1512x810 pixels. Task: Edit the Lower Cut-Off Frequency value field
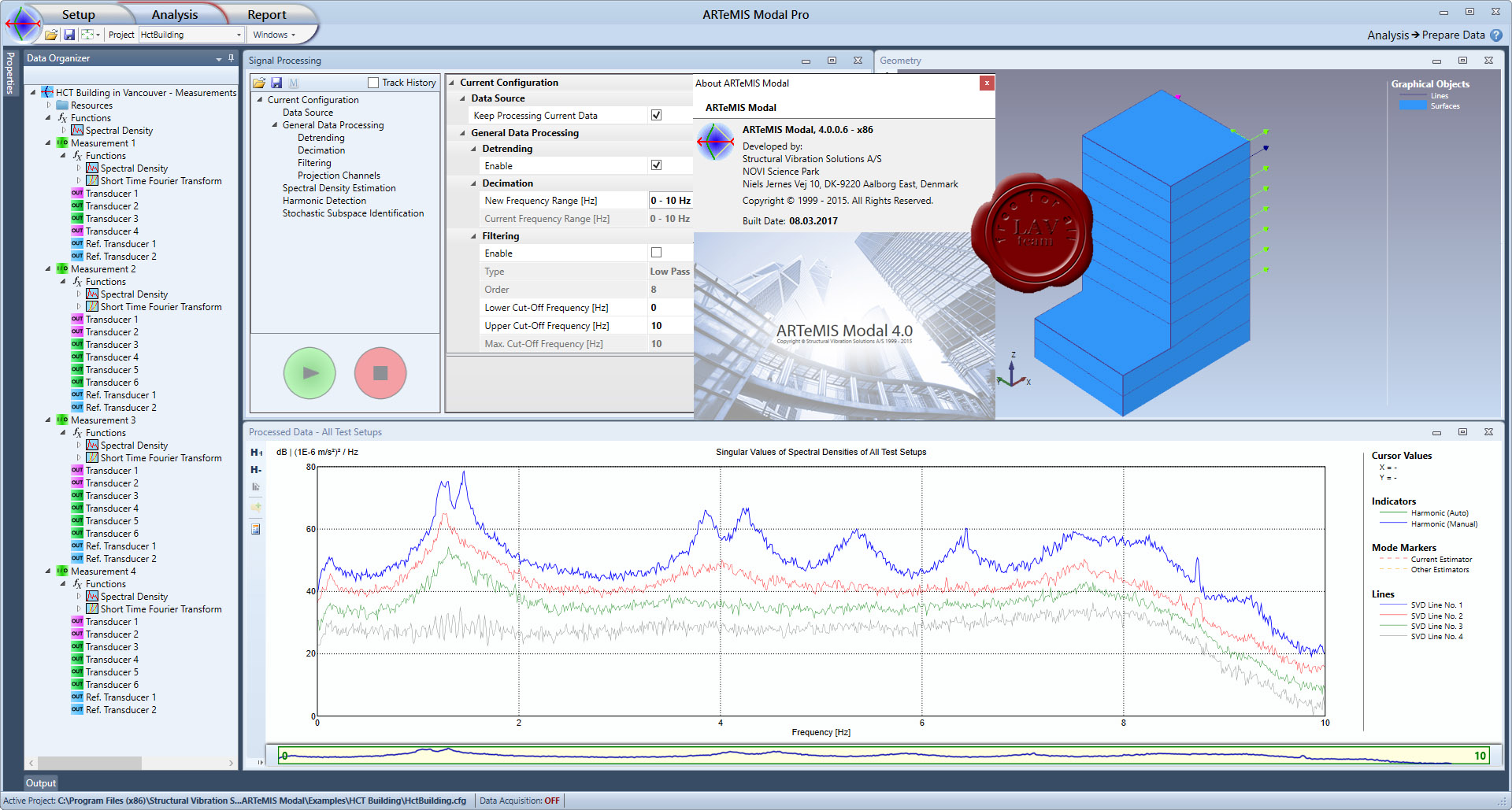pos(670,307)
